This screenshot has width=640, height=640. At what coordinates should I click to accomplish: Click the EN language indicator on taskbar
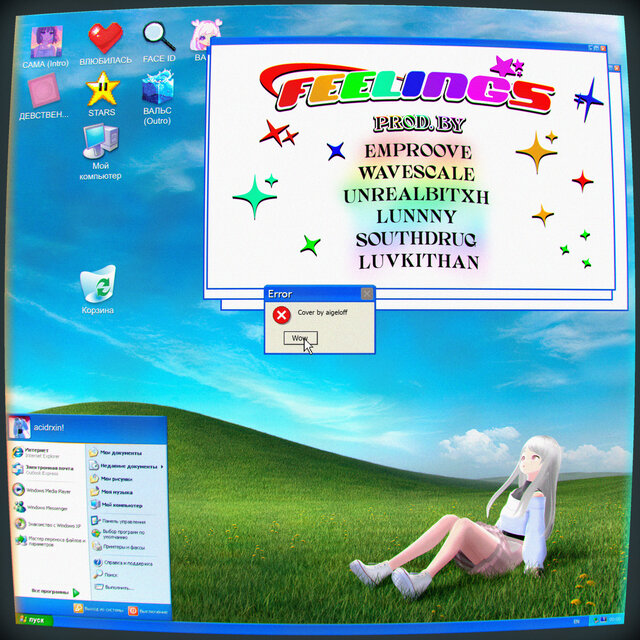(577, 622)
